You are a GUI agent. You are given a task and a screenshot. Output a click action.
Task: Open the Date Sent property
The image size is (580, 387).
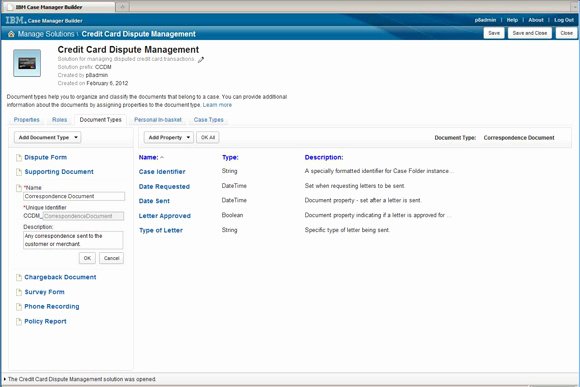coord(154,201)
